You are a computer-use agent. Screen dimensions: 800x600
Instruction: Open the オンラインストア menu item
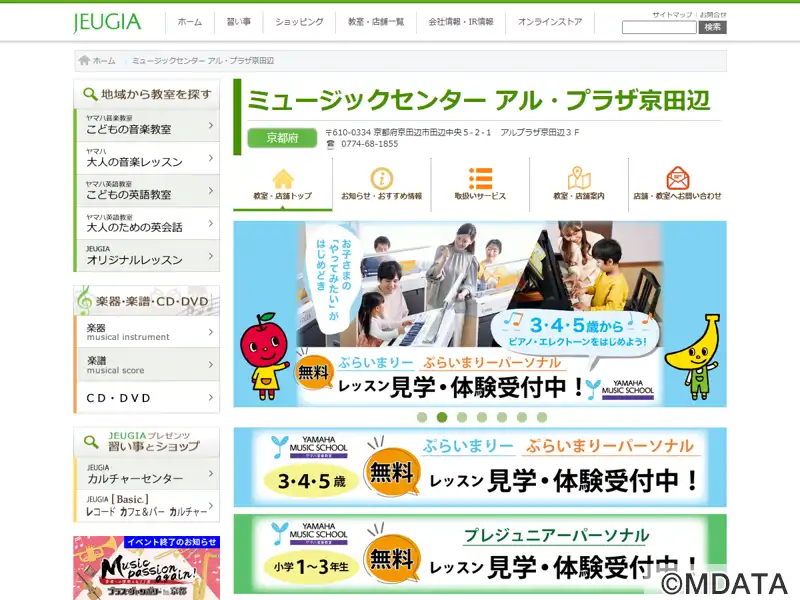[550, 22]
